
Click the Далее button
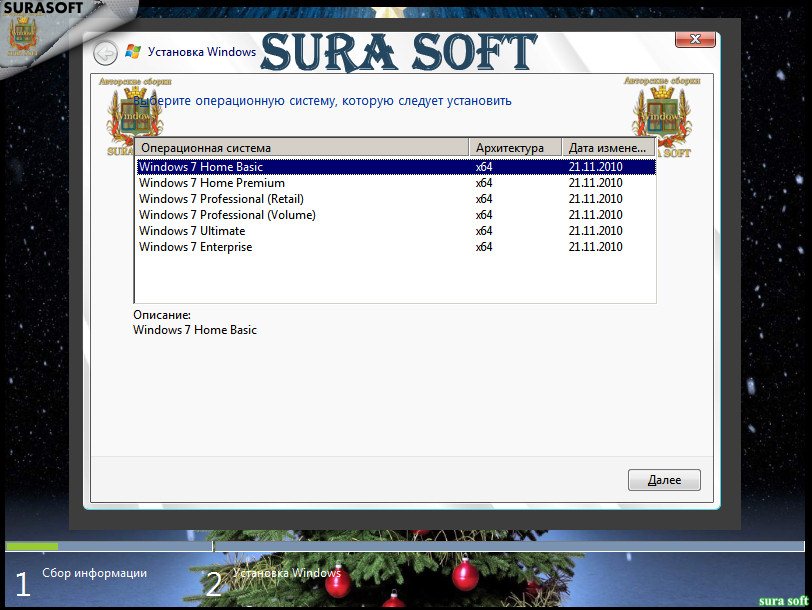point(664,480)
